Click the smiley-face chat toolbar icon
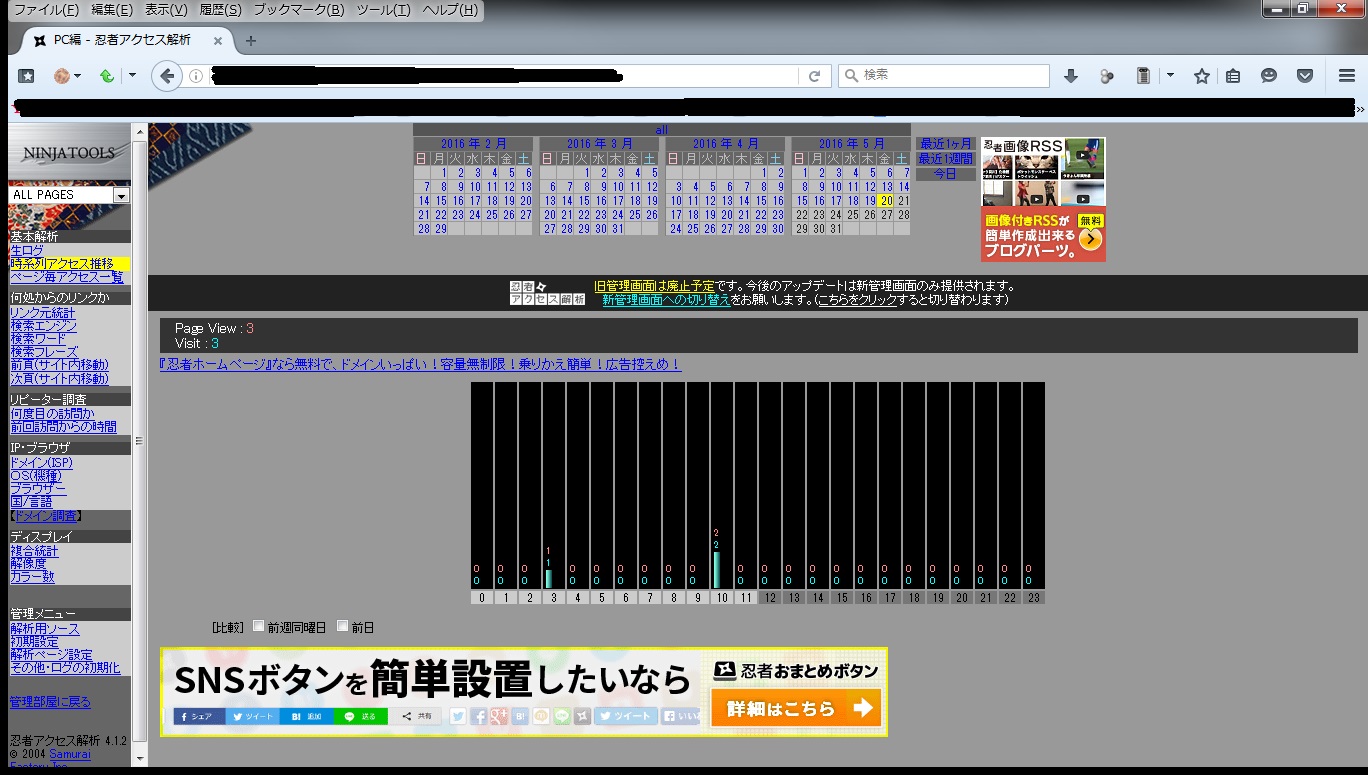 (1269, 76)
